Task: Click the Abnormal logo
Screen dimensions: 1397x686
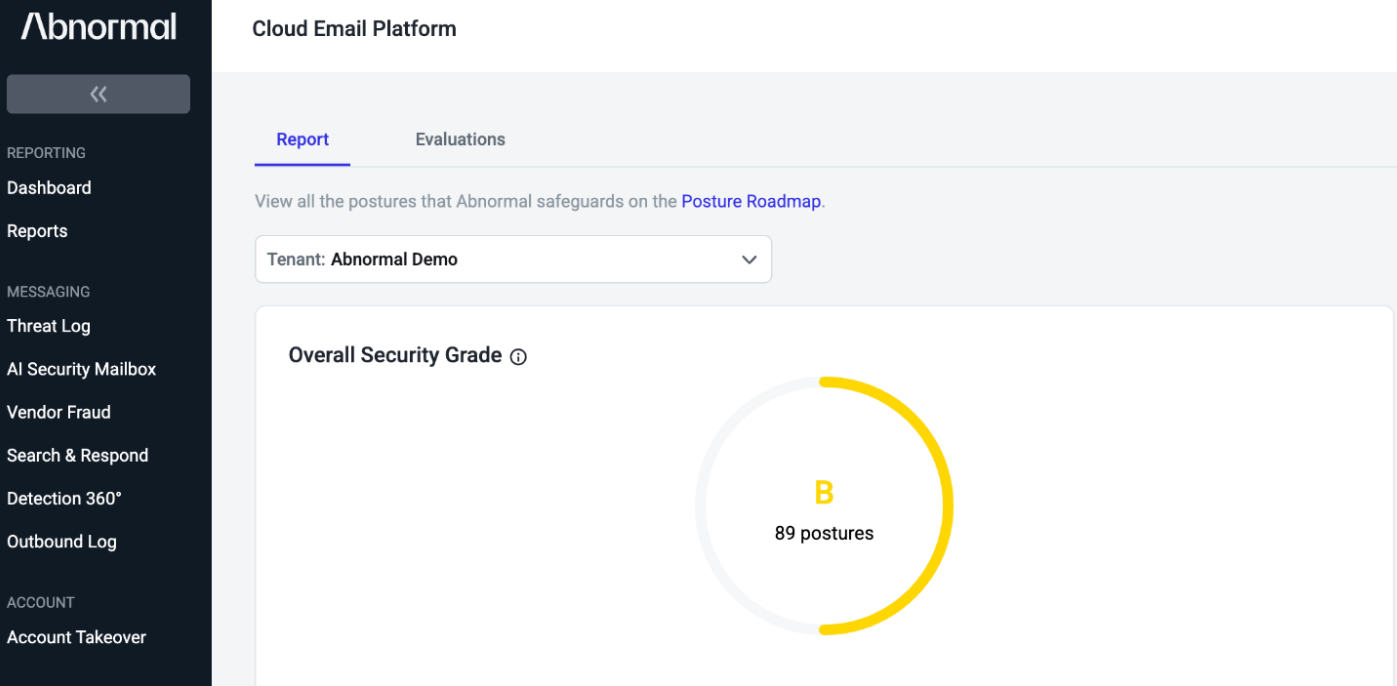Action: [99, 27]
